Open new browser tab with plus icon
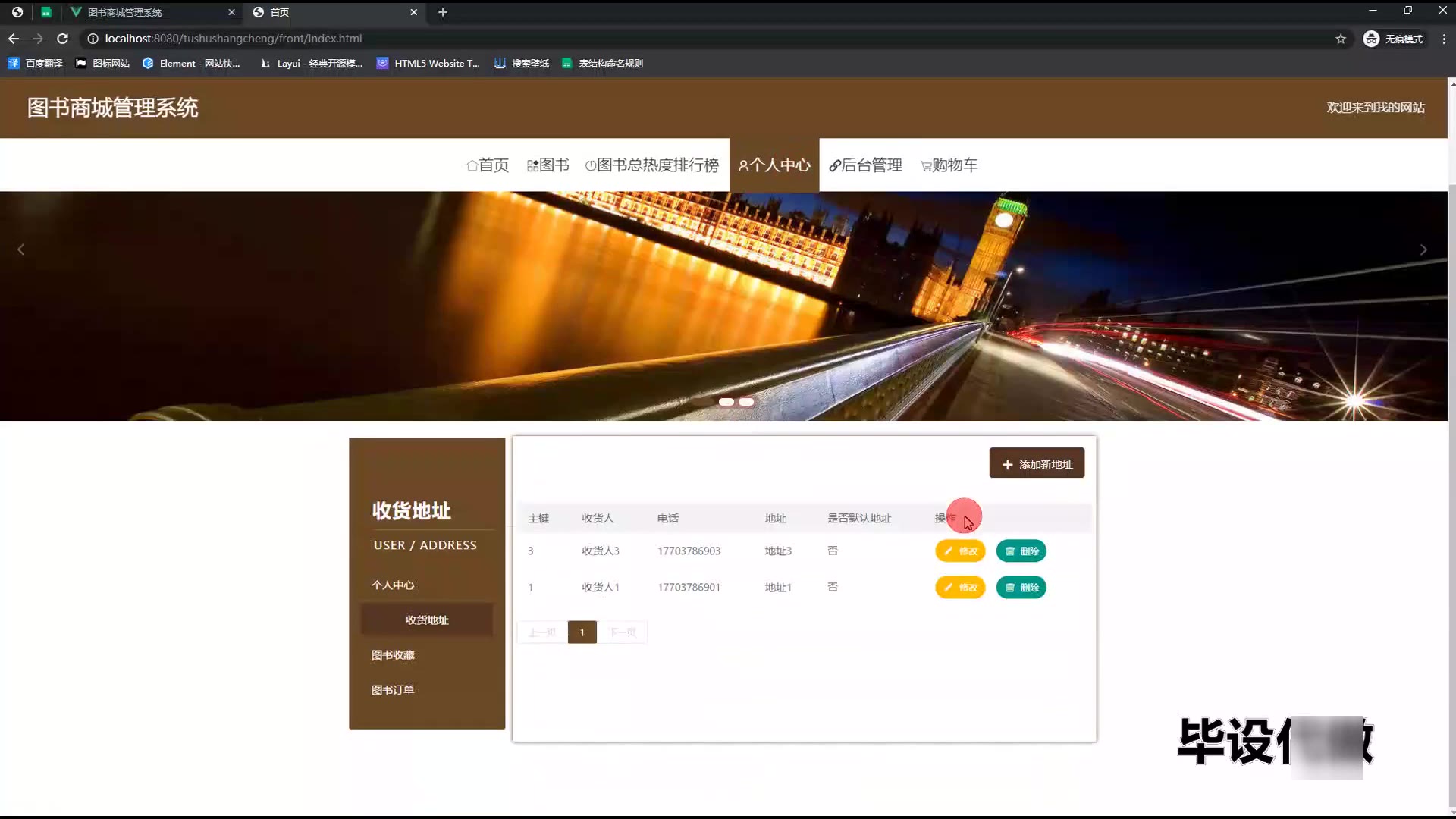 [x=443, y=12]
